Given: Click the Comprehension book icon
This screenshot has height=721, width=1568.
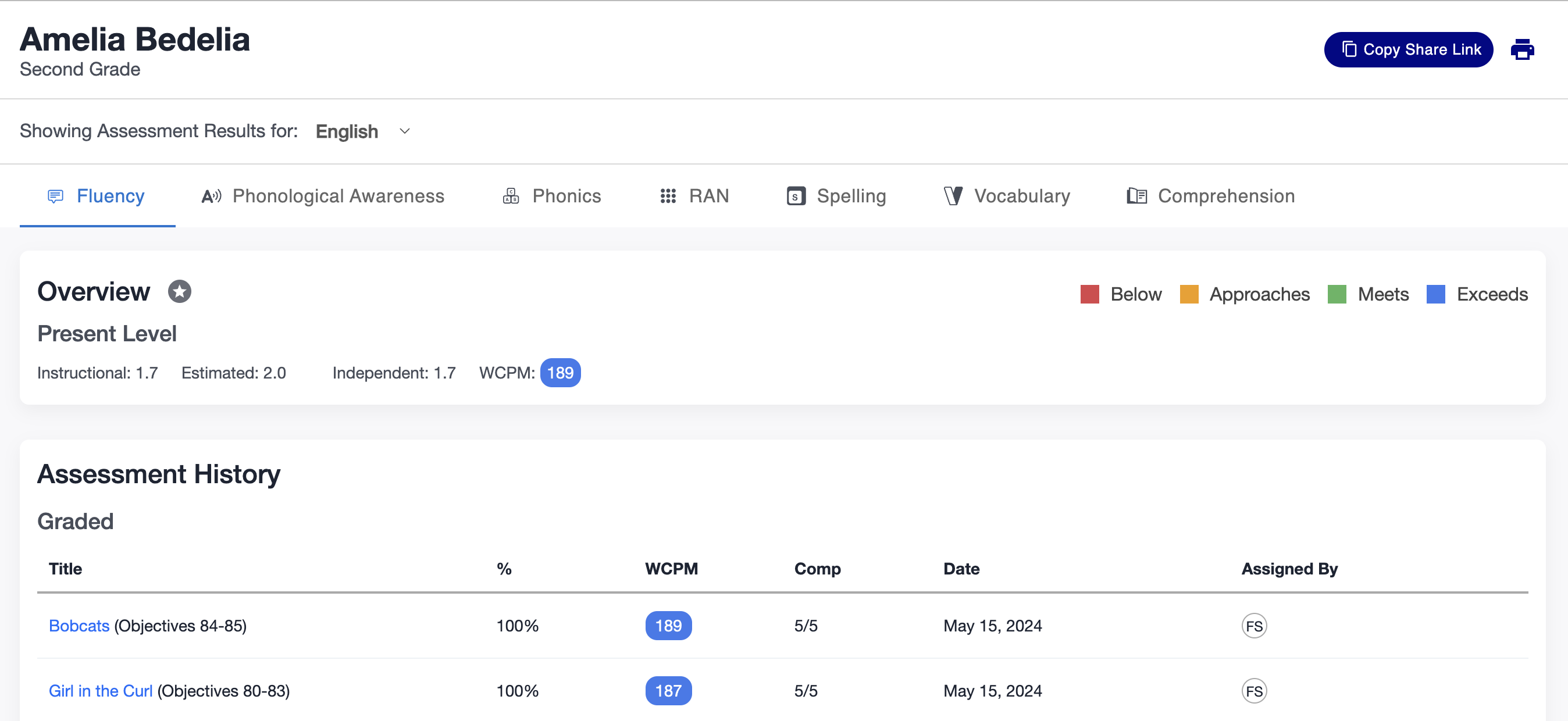Looking at the screenshot, I should (1136, 196).
